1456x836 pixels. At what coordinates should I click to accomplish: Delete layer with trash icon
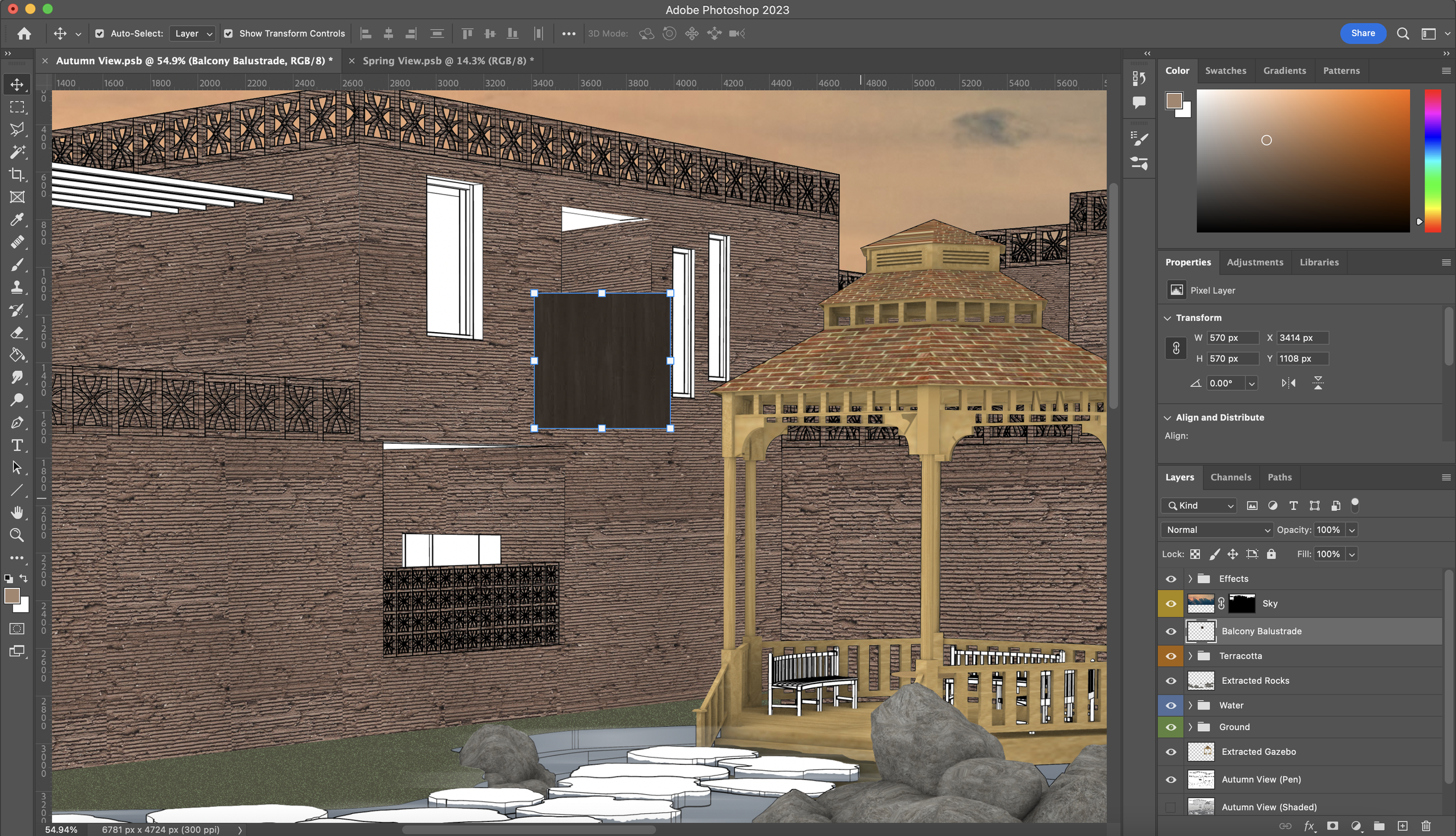pyautogui.click(x=1426, y=826)
